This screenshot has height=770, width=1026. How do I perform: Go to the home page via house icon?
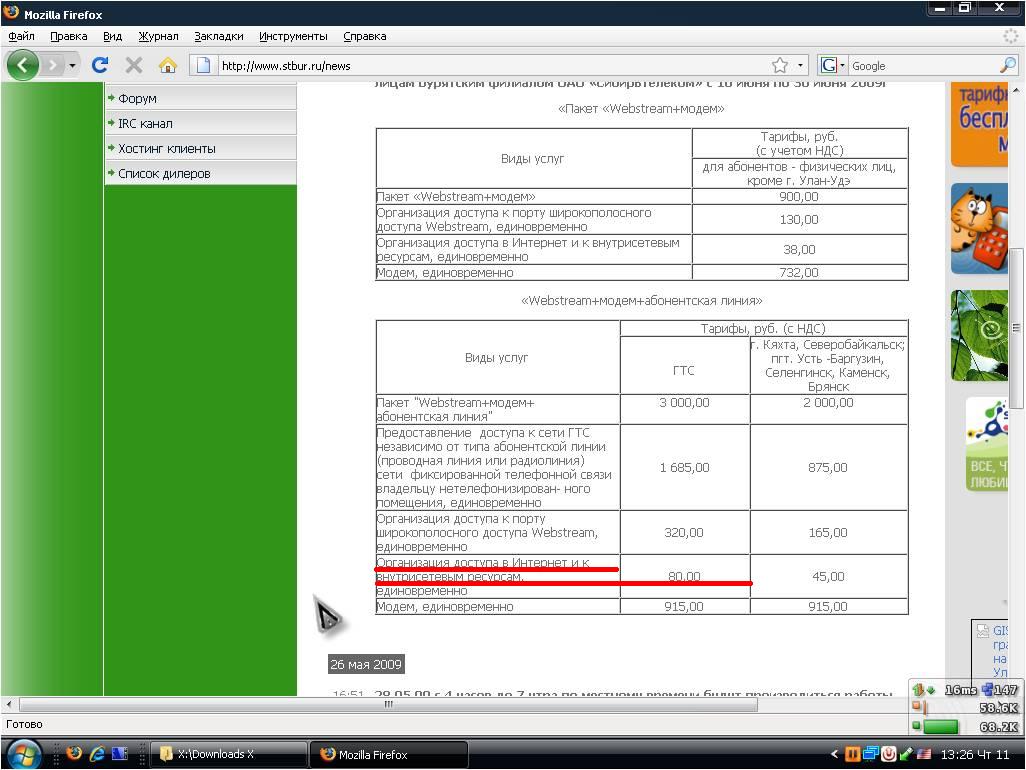[167, 65]
